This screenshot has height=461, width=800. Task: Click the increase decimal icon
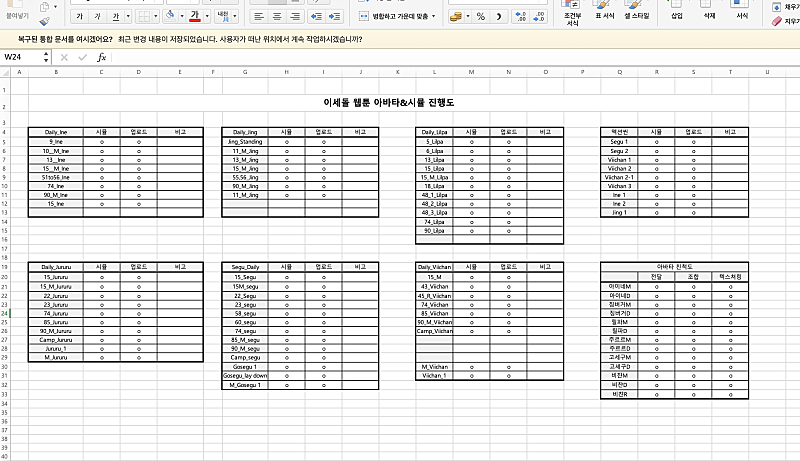[521, 16]
